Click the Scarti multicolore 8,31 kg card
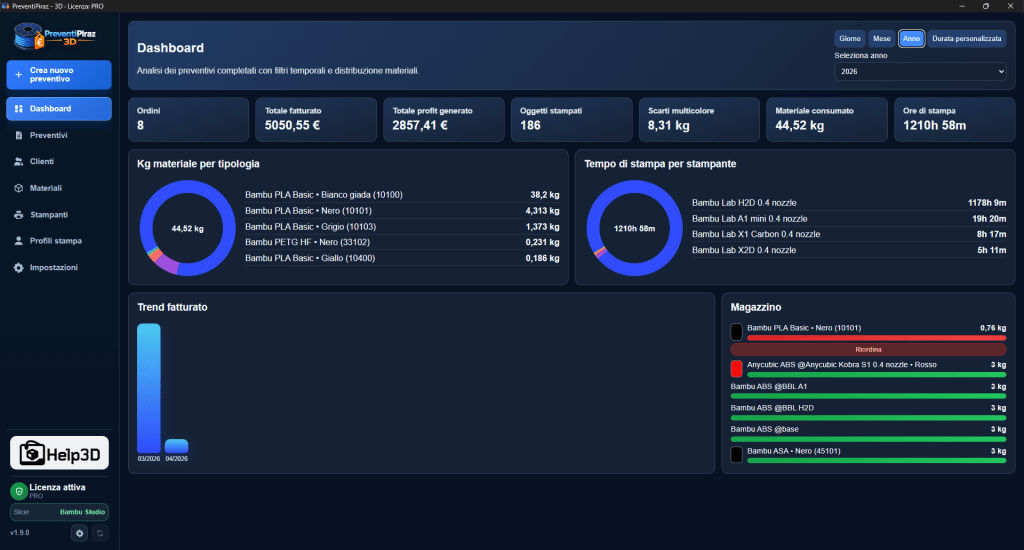Image resolution: width=1024 pixels, height=550 pixels. (x=699, y=120)
